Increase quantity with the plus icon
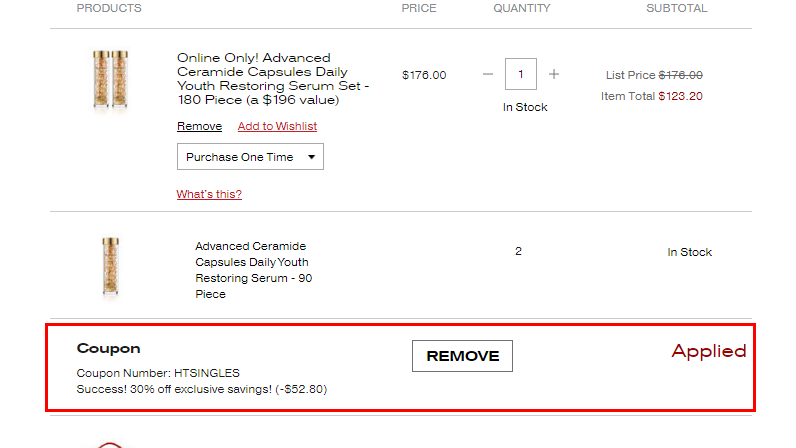796x448 pixels. 554,74
